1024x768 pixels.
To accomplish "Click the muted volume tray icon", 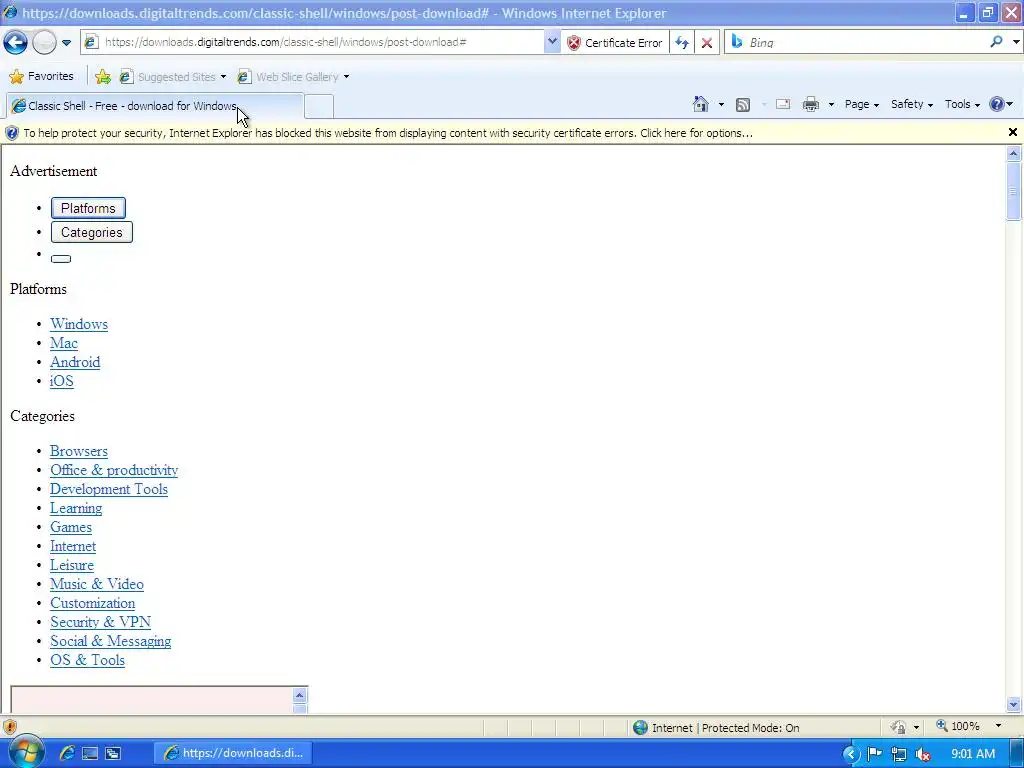I will click(x=923, y=754).
